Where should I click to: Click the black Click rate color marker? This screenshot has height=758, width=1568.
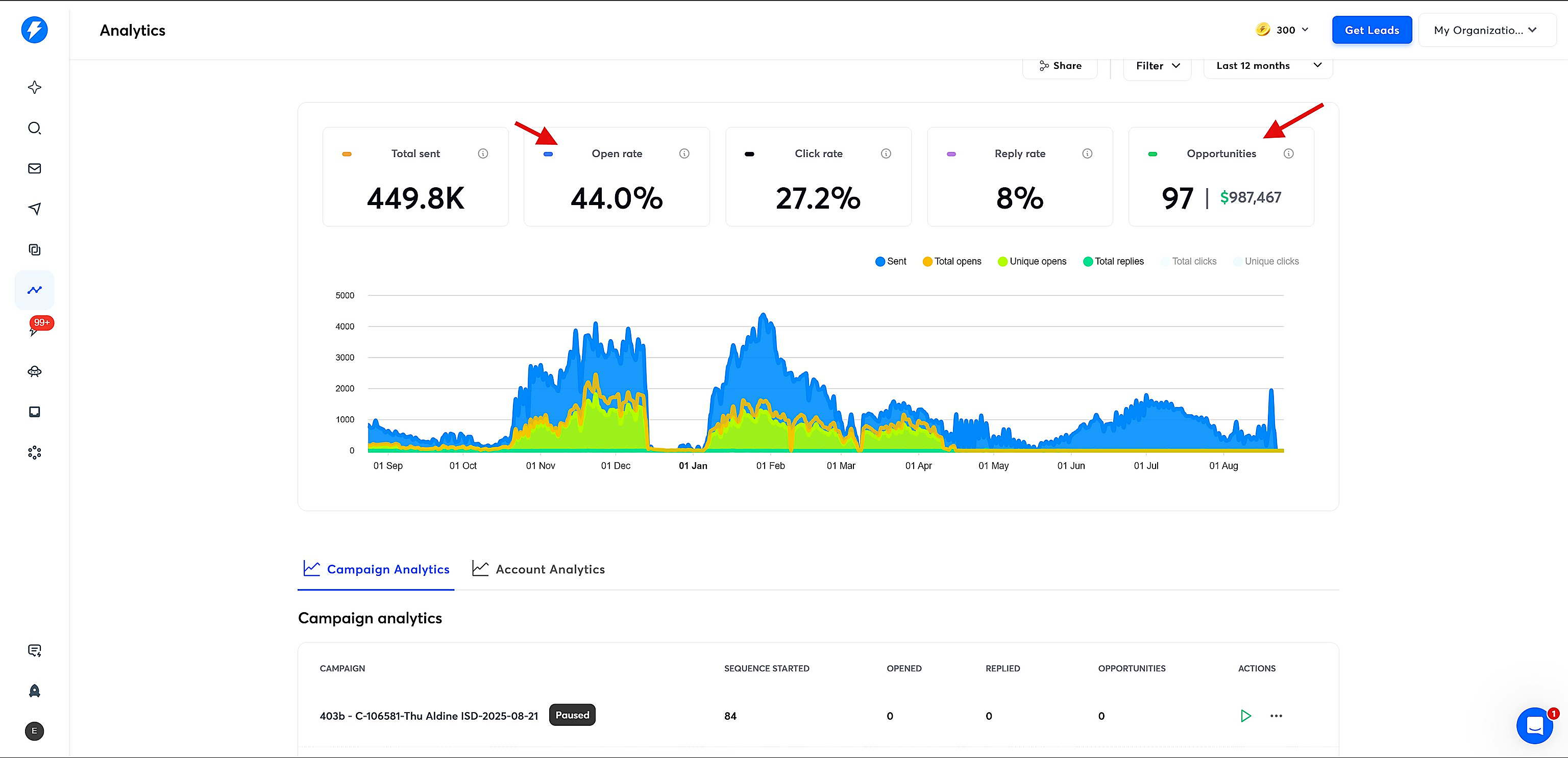(x=749, y=154)
